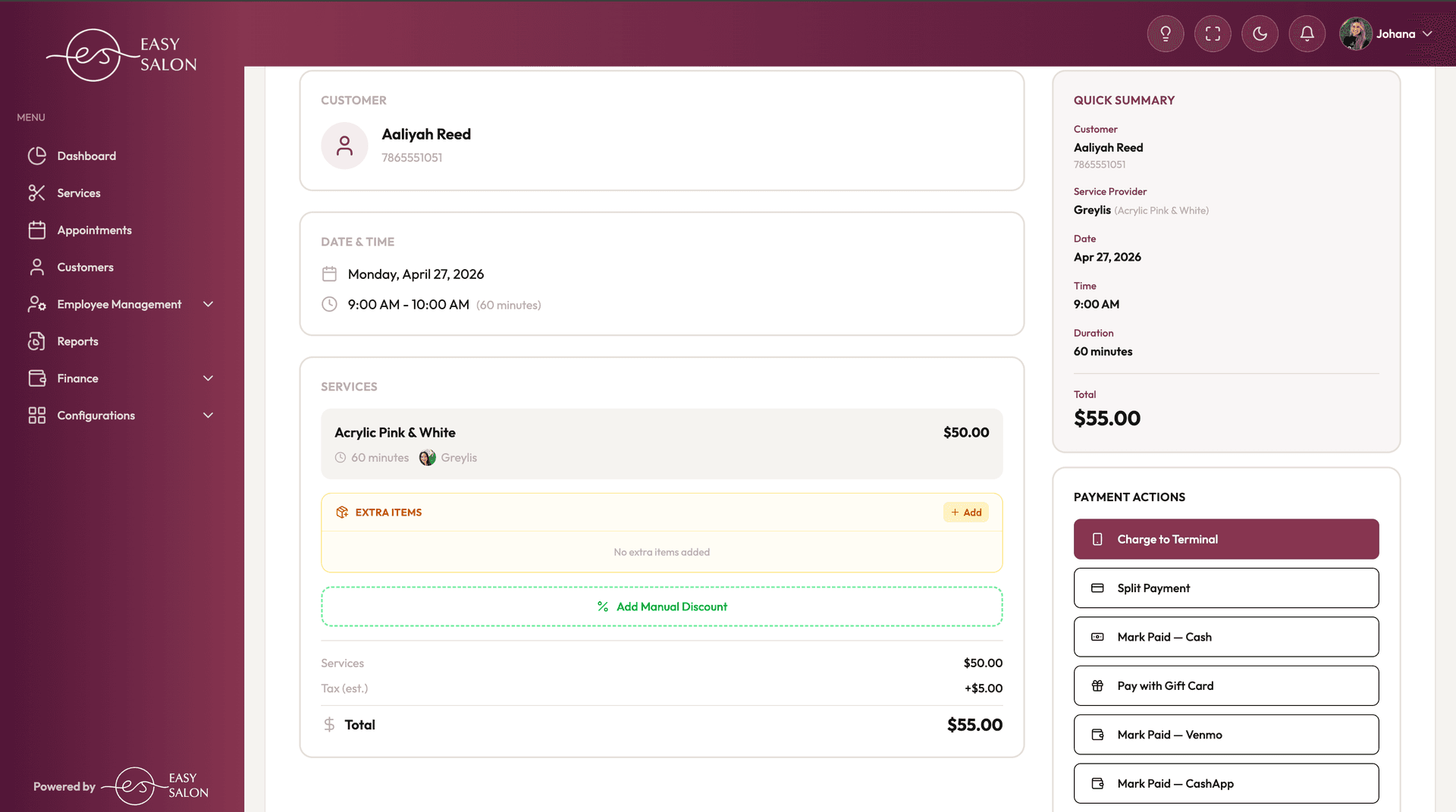This screenshot has height=812, width=1456.
Task: Click Greylis avatar thumbnail in Services
Action: click(427, 457)
